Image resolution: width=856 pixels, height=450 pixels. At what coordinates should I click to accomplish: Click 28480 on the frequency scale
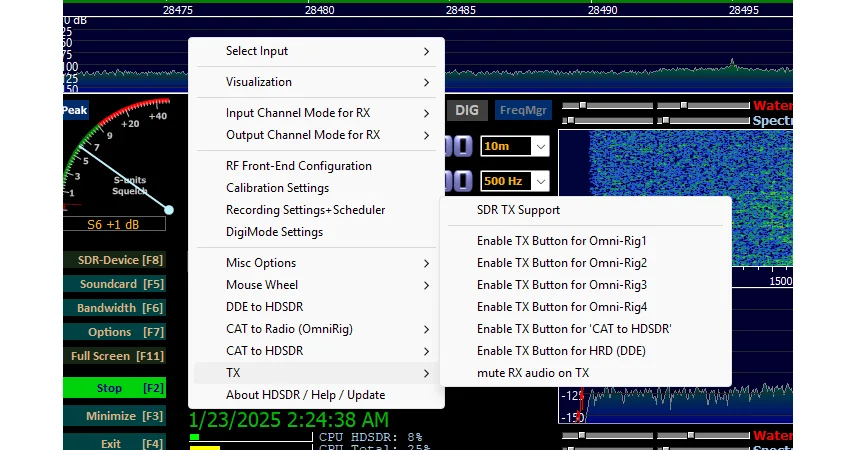tap(320, 10)
